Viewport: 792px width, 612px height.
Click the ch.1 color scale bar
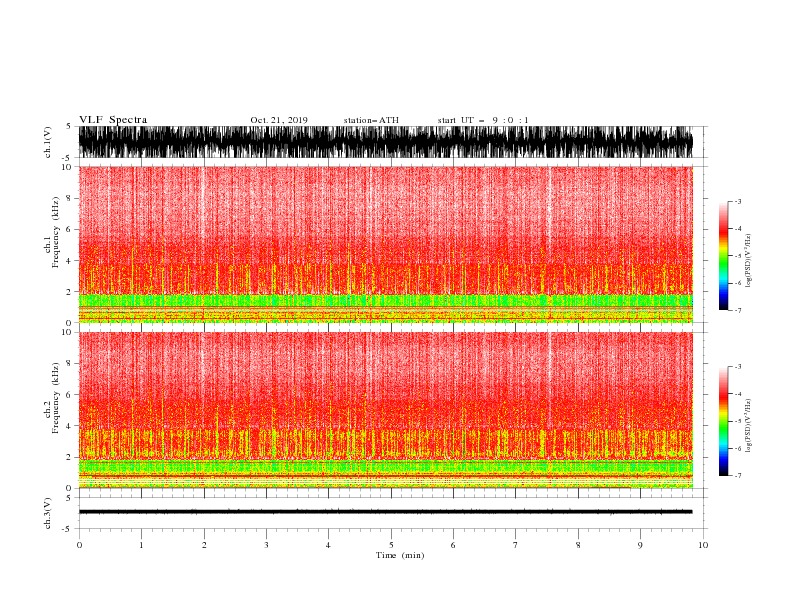[x=723, y=256]
